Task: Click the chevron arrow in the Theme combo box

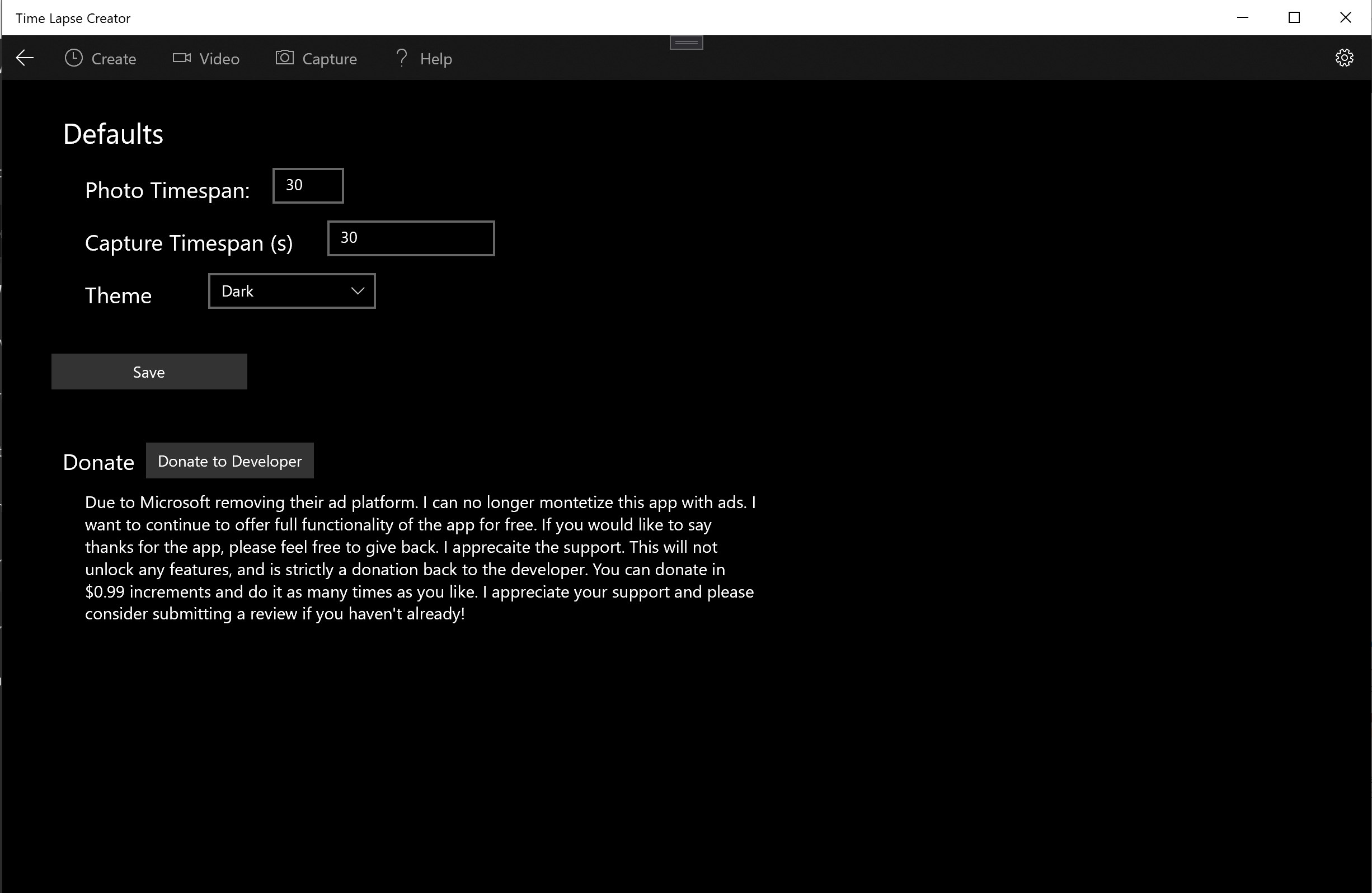Action: [358, 291]
